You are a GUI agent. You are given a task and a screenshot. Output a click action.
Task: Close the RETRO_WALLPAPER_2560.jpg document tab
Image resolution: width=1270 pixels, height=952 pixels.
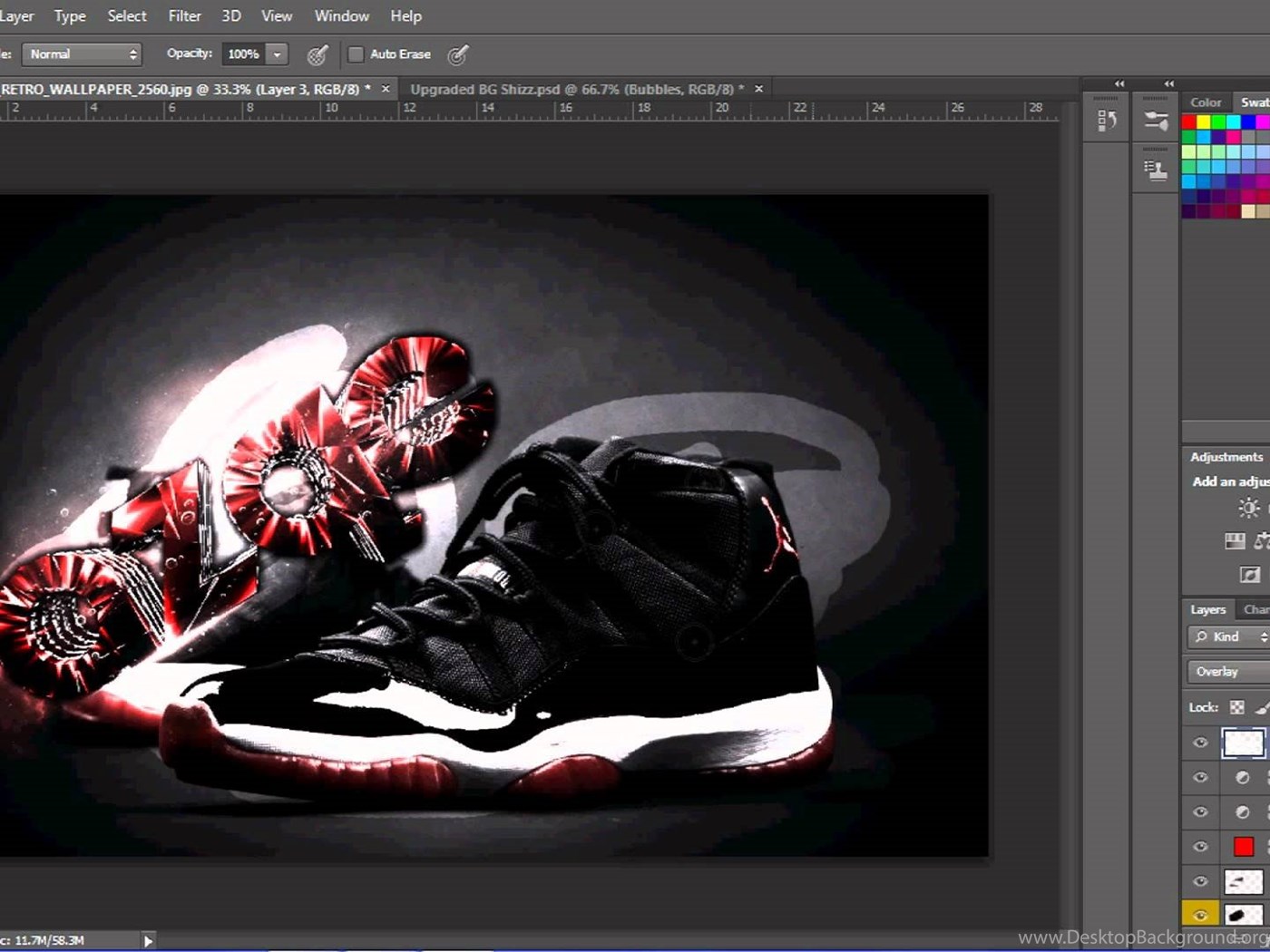click(x=386, y=89)
